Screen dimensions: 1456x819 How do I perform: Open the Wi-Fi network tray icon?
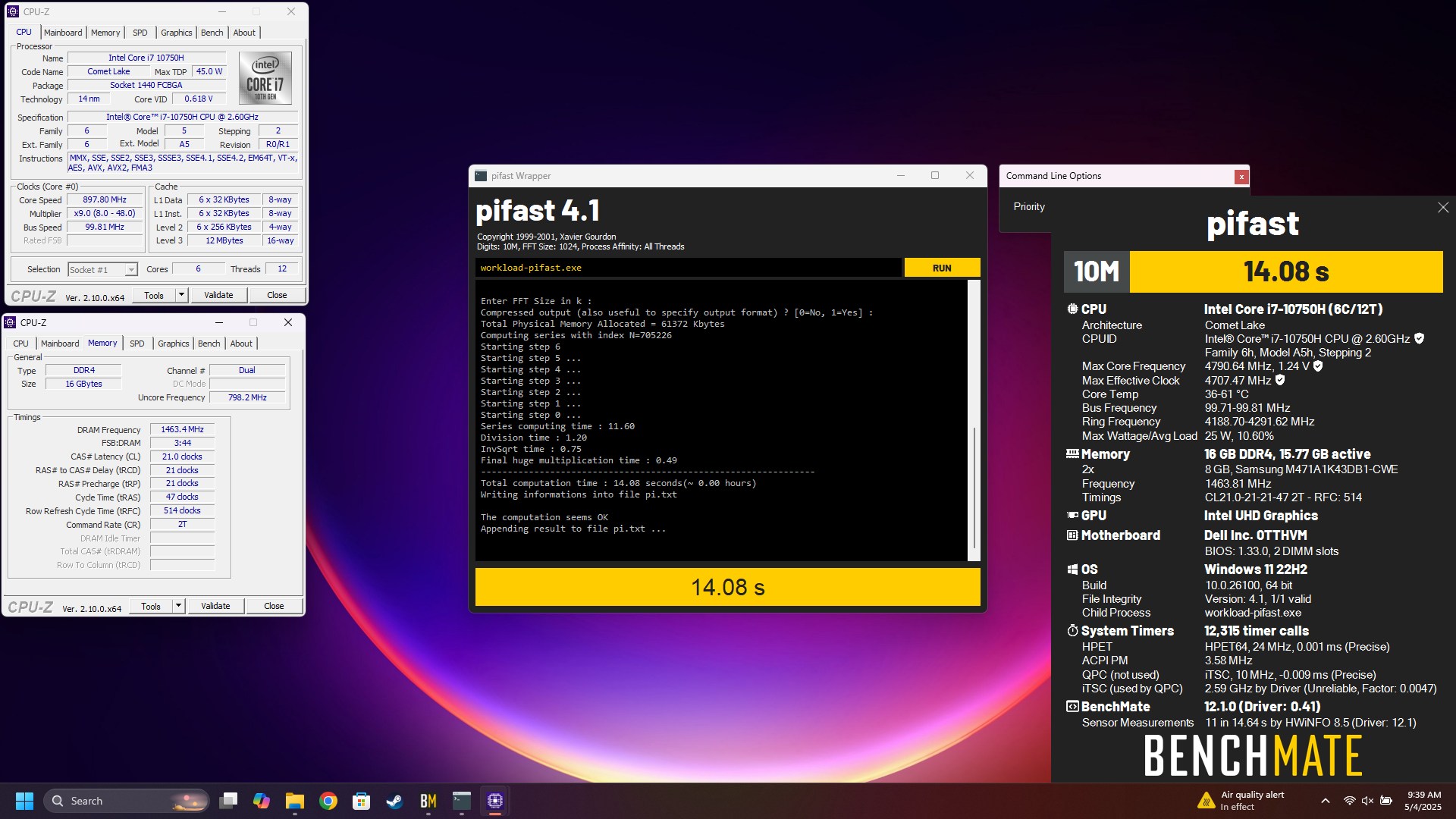tap(1350, 801)
